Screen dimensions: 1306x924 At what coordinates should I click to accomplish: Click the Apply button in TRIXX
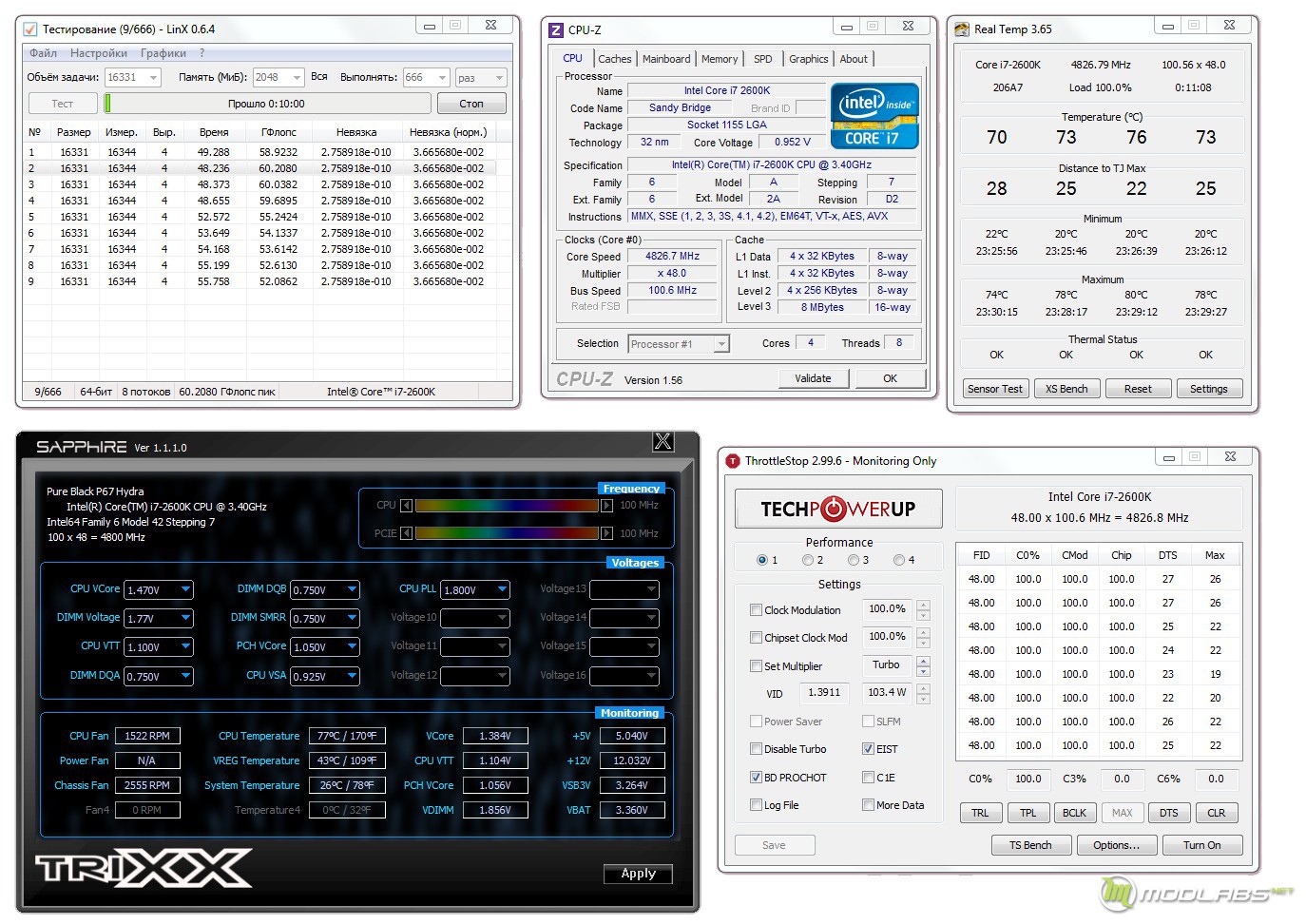pyautogui.click(x=638, y=874)
